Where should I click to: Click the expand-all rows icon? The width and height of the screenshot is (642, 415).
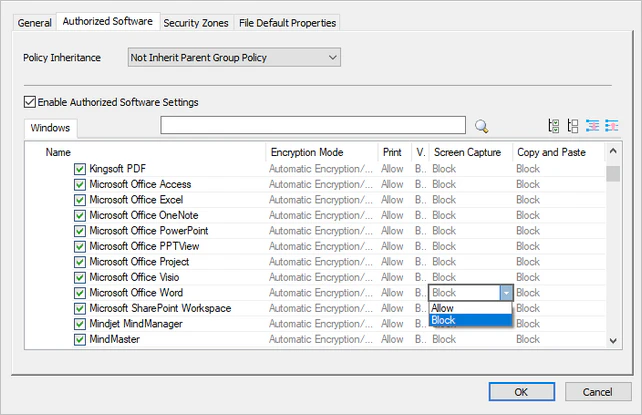[592, 126]
